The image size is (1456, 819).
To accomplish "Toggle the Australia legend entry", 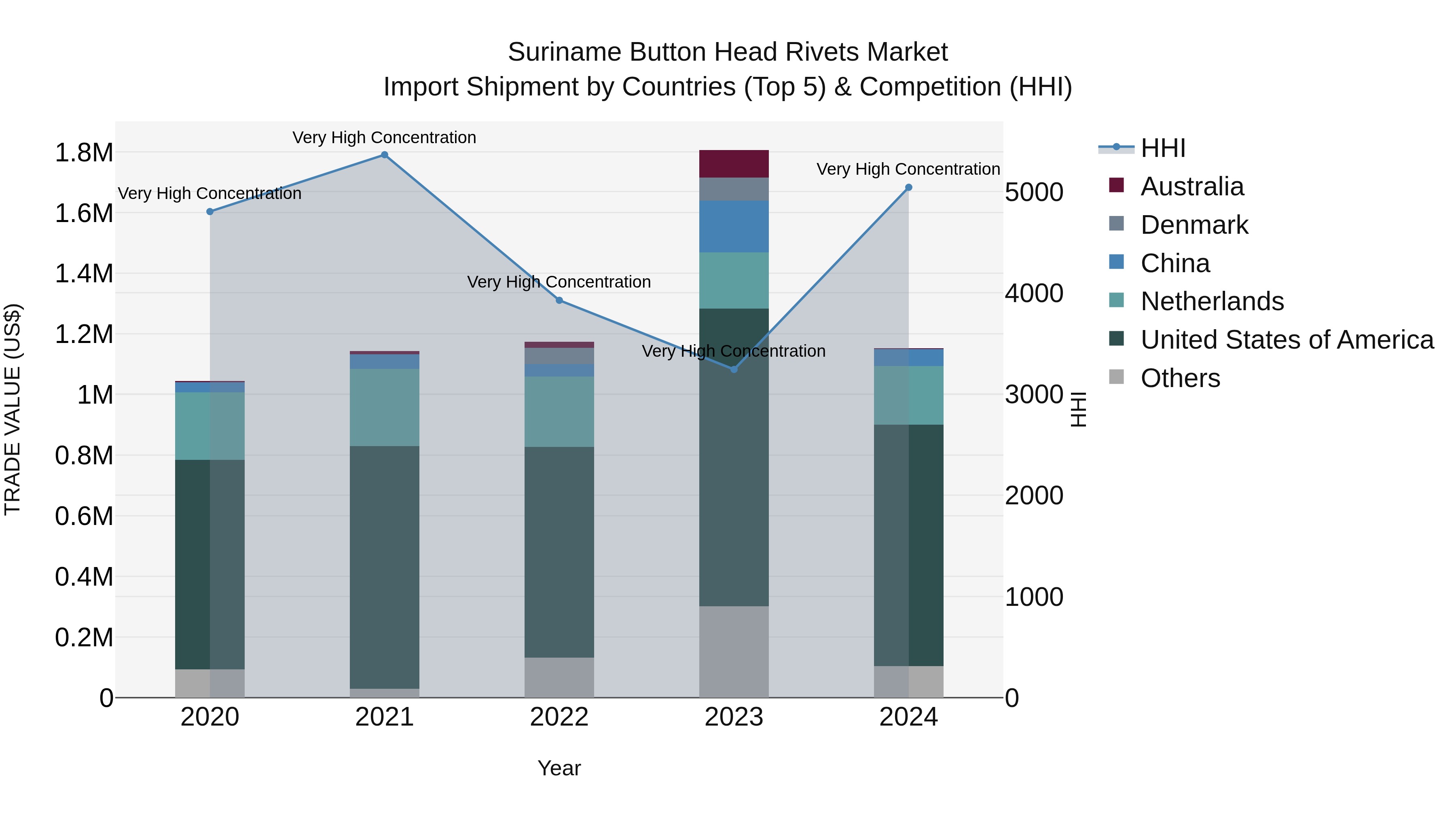I will pyautogui.click(x=1176, y=186).
